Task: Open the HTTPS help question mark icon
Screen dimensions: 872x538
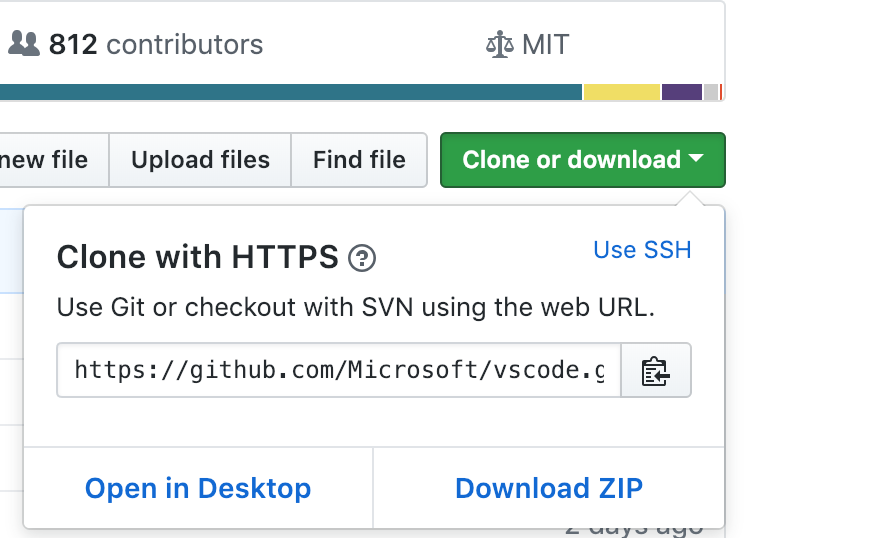Action: tap(362, 258)
